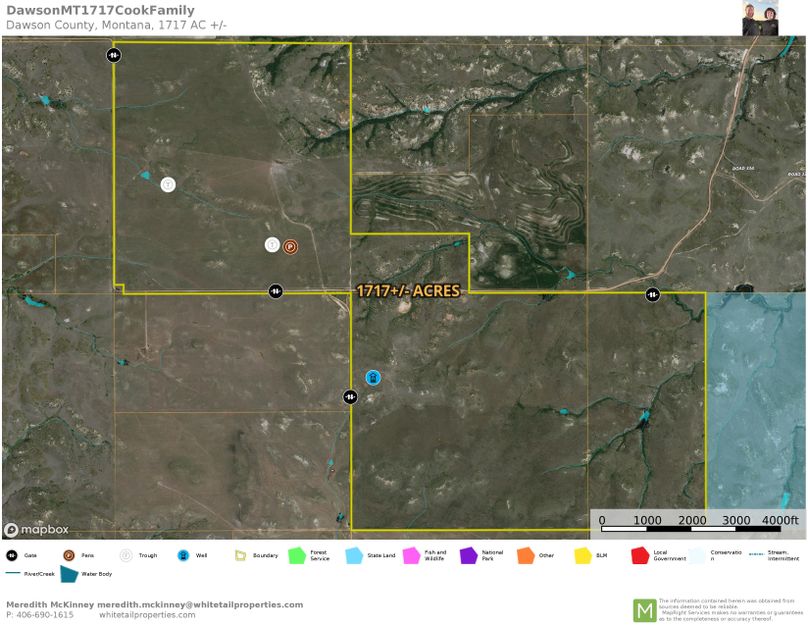Select the blue Well marker on the property
Viewport: 808px width, 625px height.
tap(374, 377)
